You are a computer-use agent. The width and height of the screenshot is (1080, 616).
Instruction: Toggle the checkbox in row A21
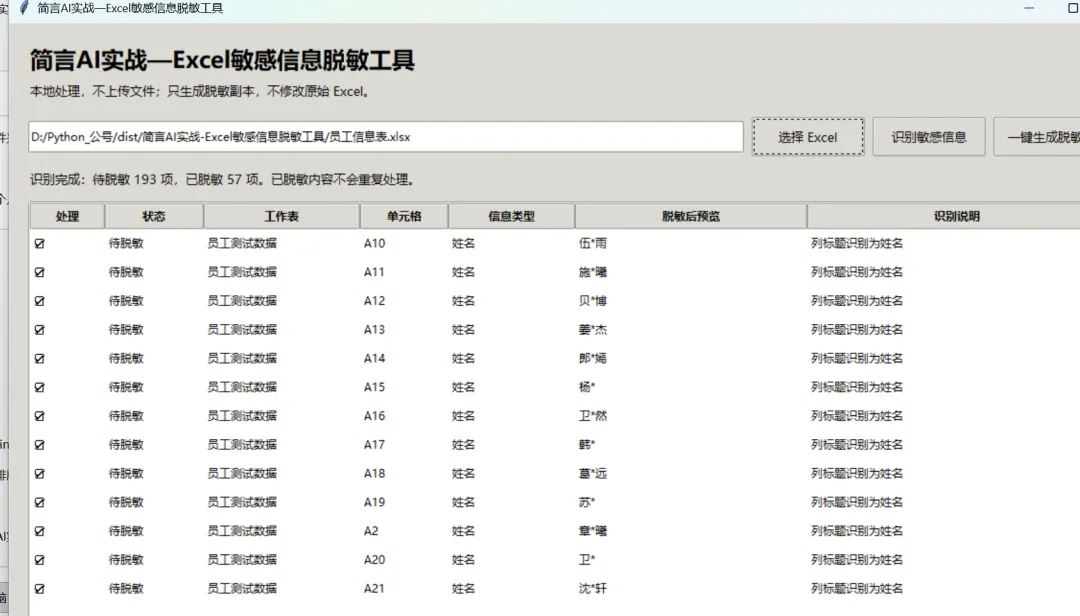[x=39, y=588]
